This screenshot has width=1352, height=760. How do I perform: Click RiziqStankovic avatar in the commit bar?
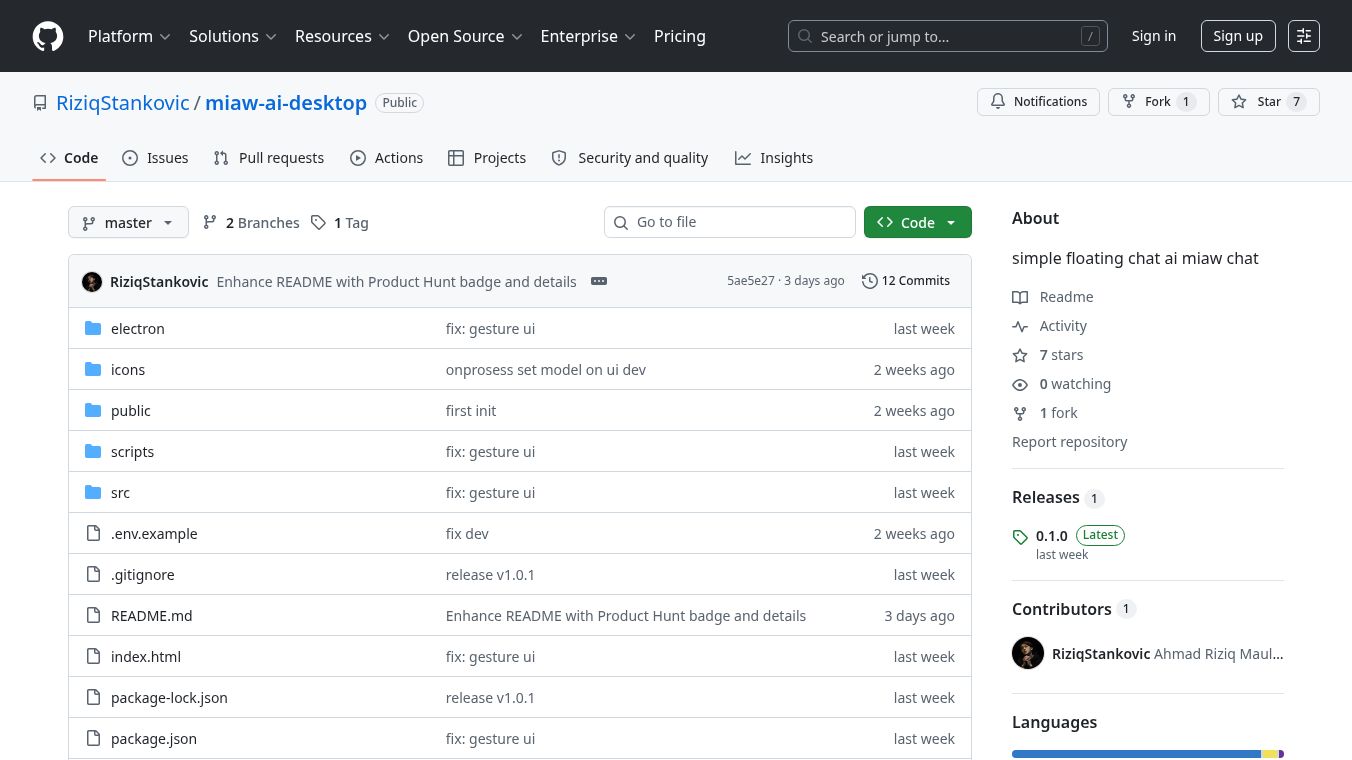(92, 281)
